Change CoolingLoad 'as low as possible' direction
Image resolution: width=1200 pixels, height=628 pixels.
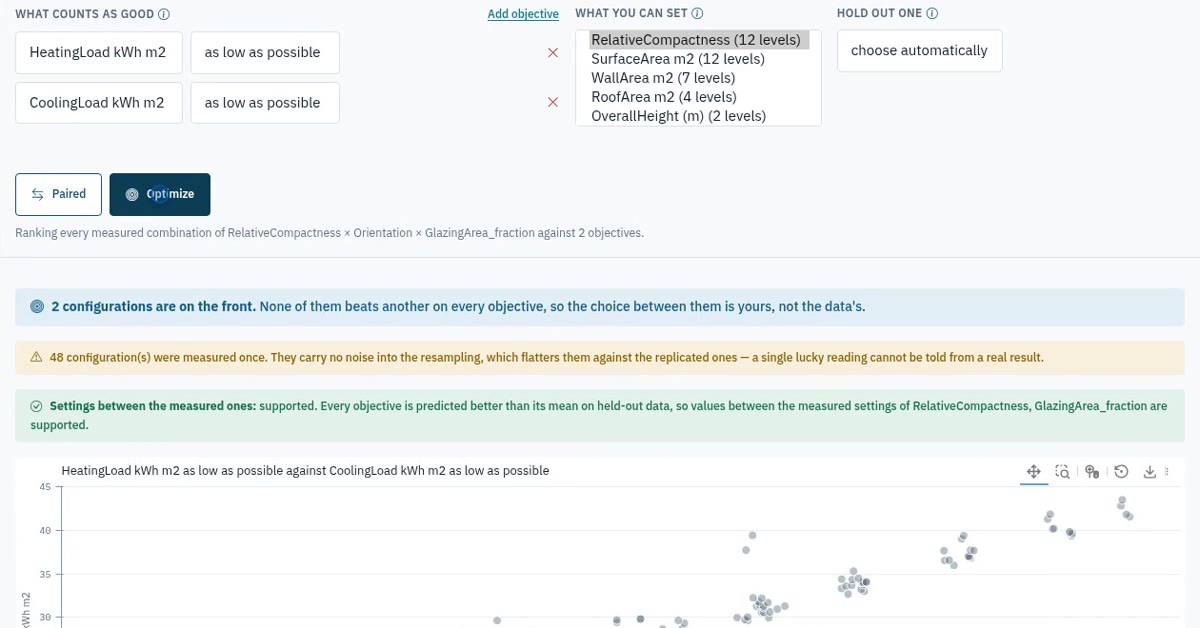264,102
